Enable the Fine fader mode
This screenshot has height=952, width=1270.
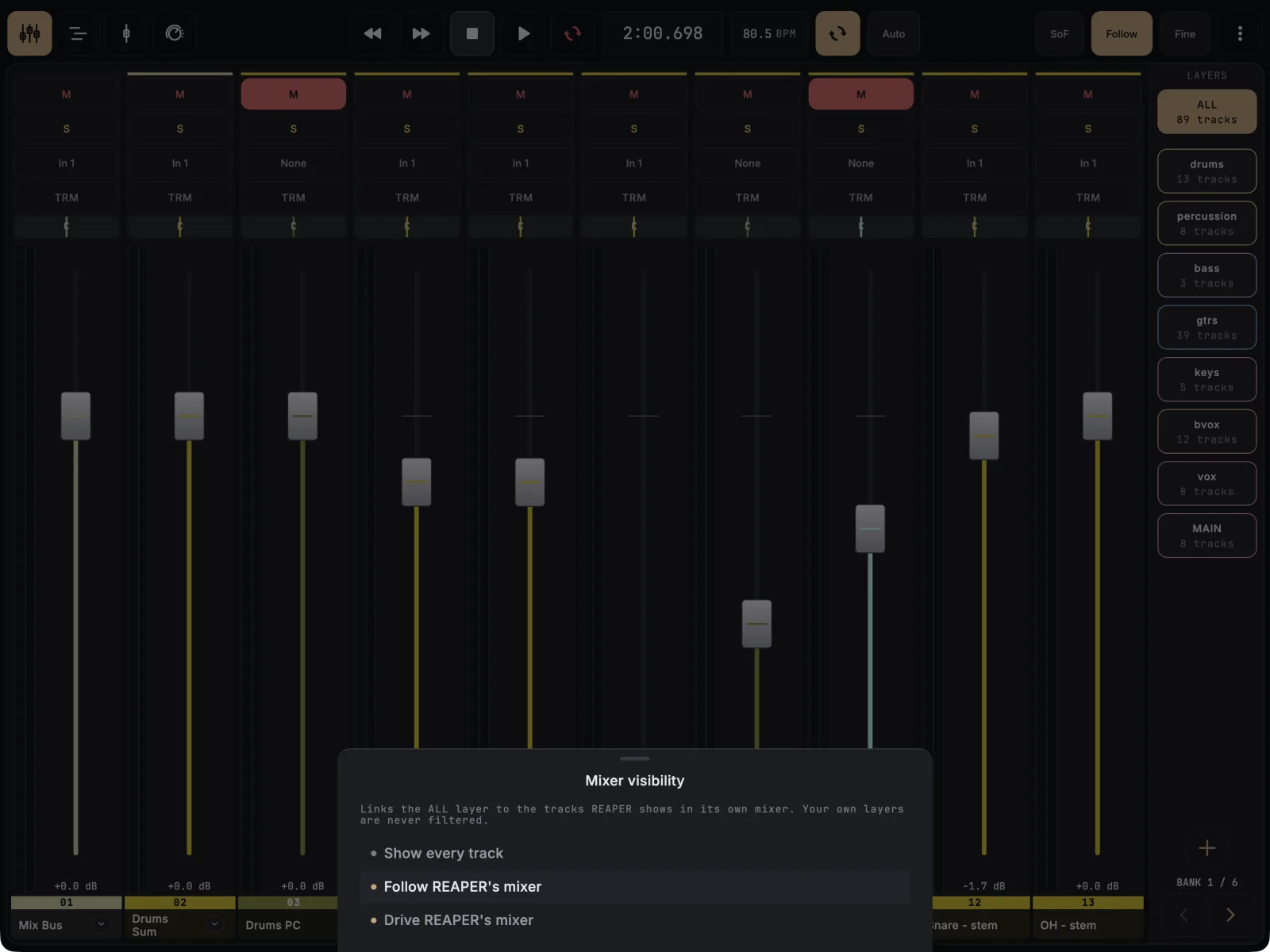click(1185, 33)
